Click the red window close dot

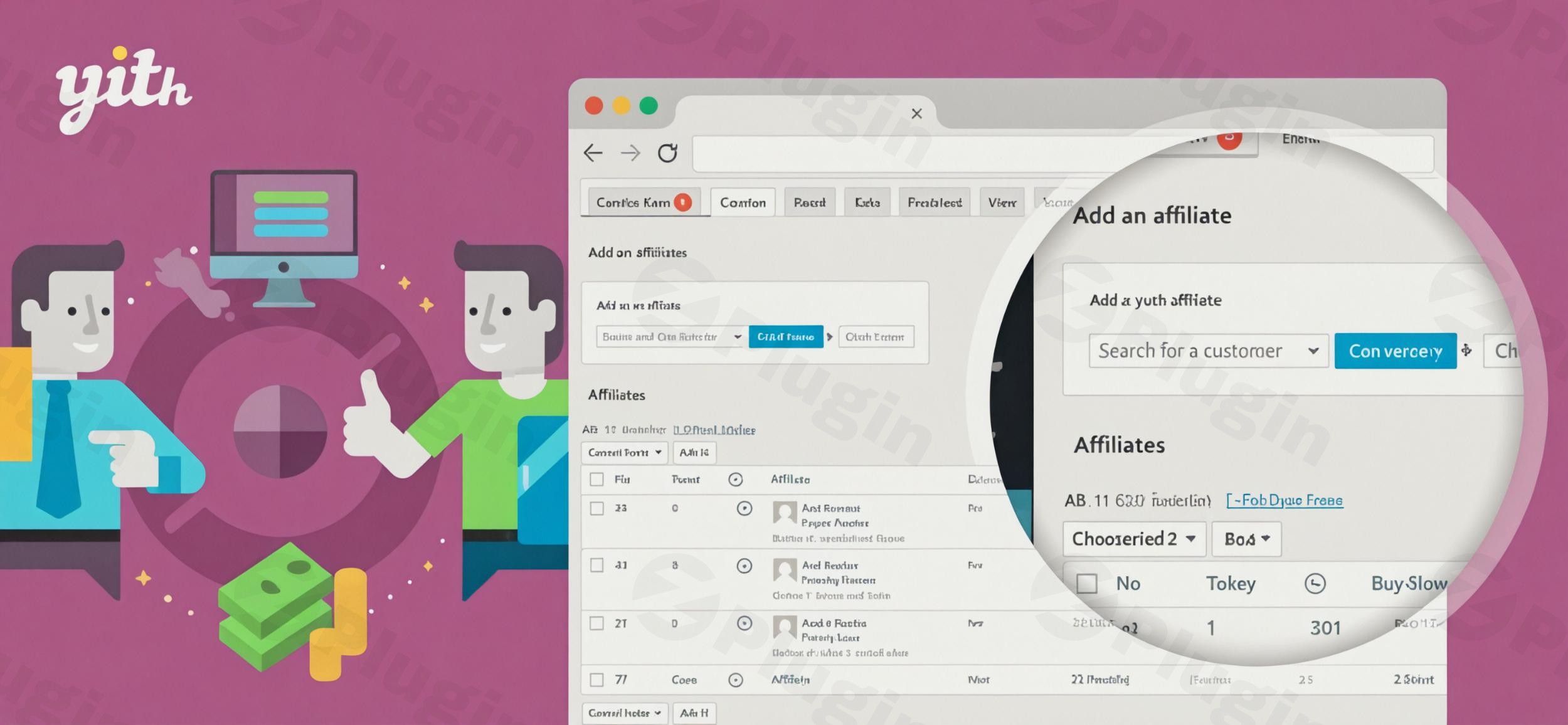pos(594,105)
